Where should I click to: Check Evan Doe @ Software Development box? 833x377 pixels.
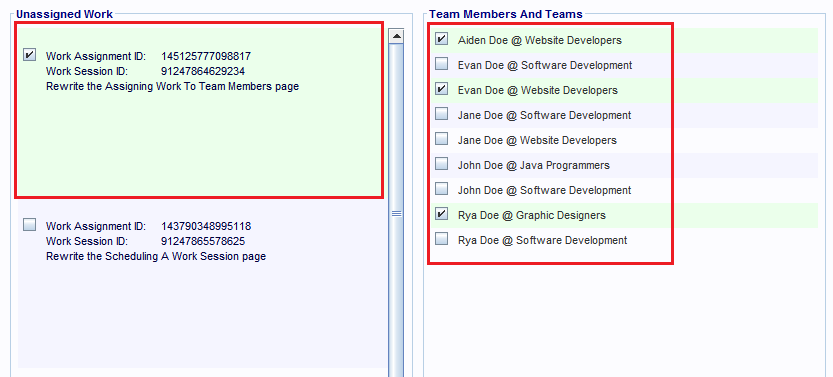[441, 64]
